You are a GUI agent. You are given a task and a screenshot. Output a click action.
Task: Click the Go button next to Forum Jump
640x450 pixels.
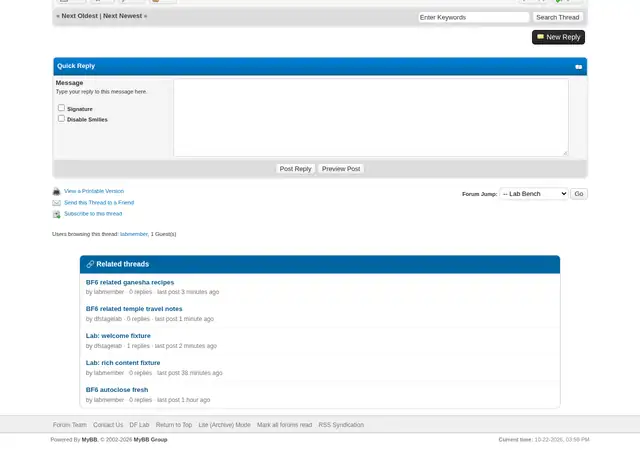point(579,194)
